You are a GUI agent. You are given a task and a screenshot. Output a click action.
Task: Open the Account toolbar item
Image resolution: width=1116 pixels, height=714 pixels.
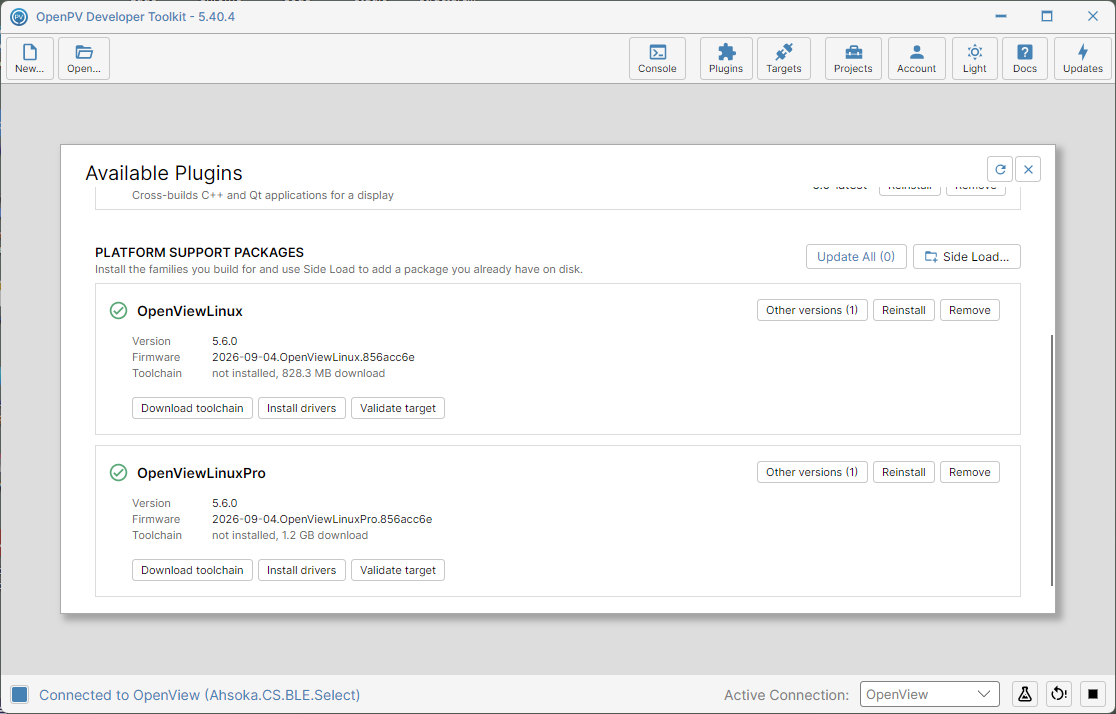point(916,58)
